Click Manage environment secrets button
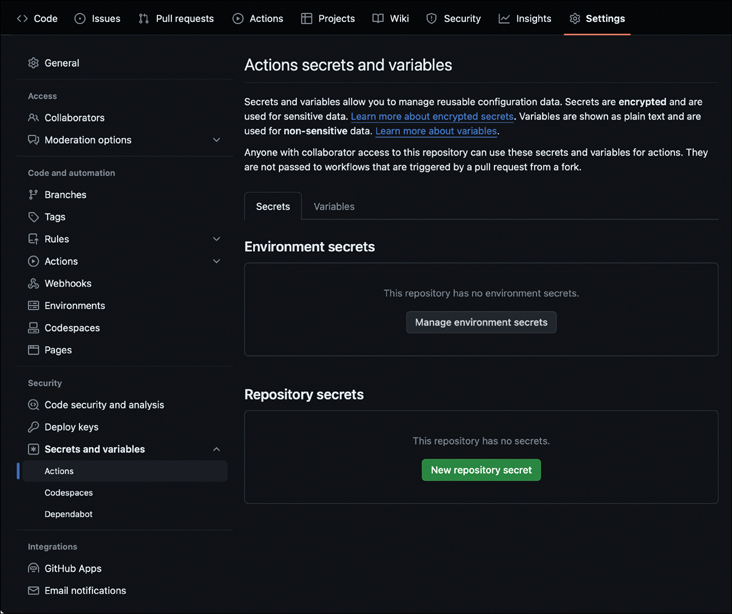The height and width of the screenshot is (614, 732). tap(481, 322)
